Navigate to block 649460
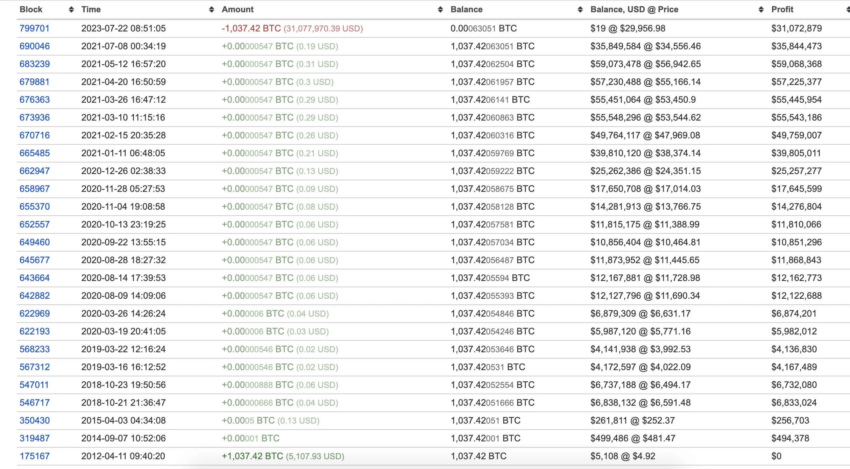This screenshot has height=469, width=850. pyautogui.click(x=34, y=242)
